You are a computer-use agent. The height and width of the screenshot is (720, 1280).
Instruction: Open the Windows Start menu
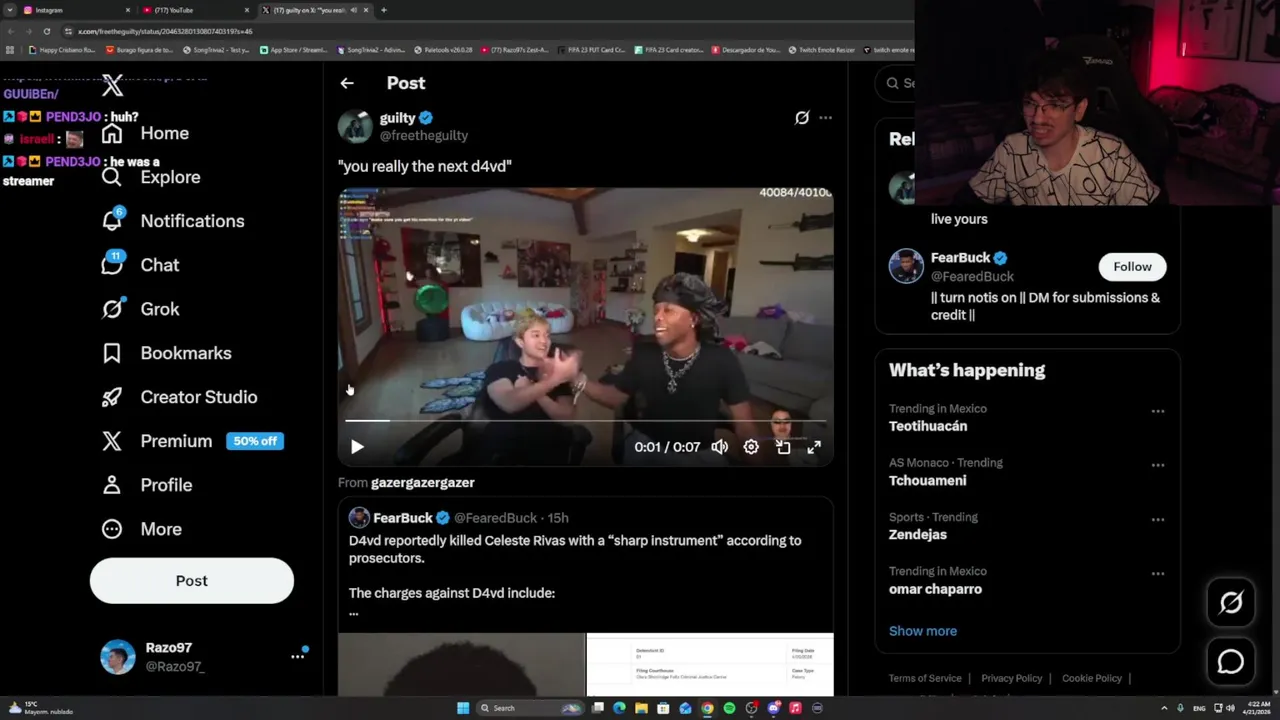463,708
